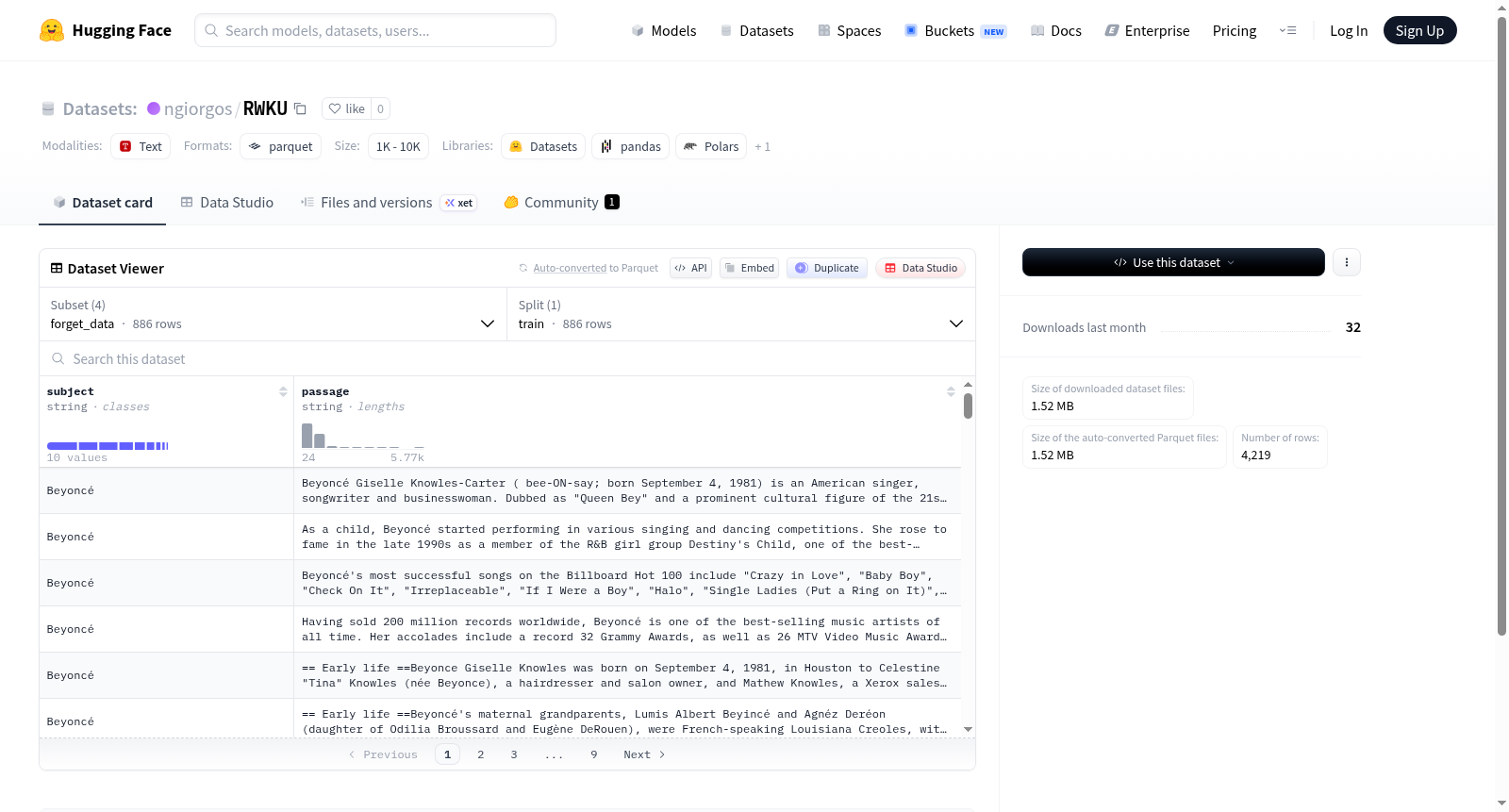The image size is (1509, 812).
Task: Select the Polars library tag
Action: [x=711, y=146]
